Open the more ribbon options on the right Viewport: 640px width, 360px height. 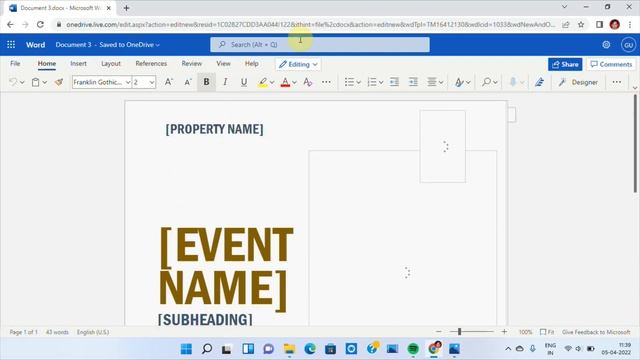click(617, 82)
